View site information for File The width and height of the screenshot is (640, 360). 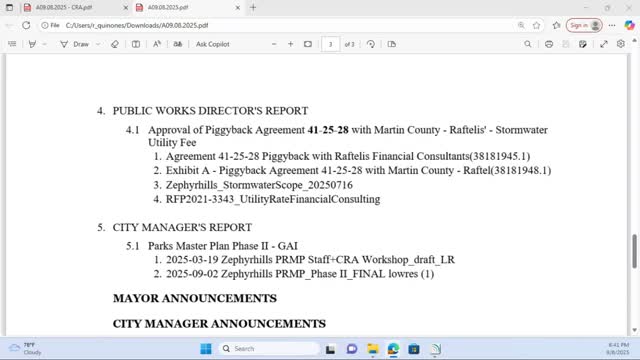point(50,25)
